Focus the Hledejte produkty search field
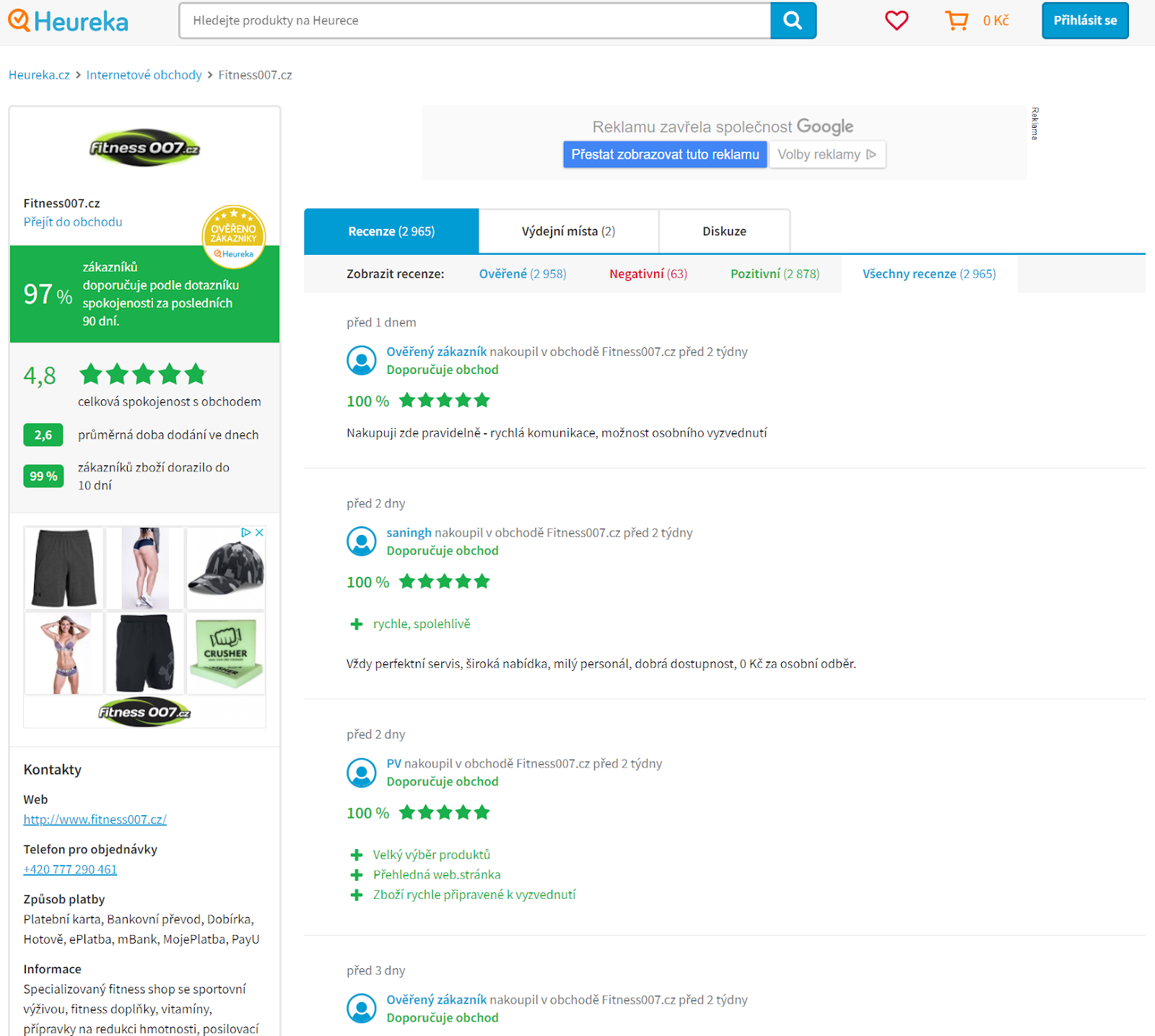The image size is (1155, 1036). coord(475,20)
